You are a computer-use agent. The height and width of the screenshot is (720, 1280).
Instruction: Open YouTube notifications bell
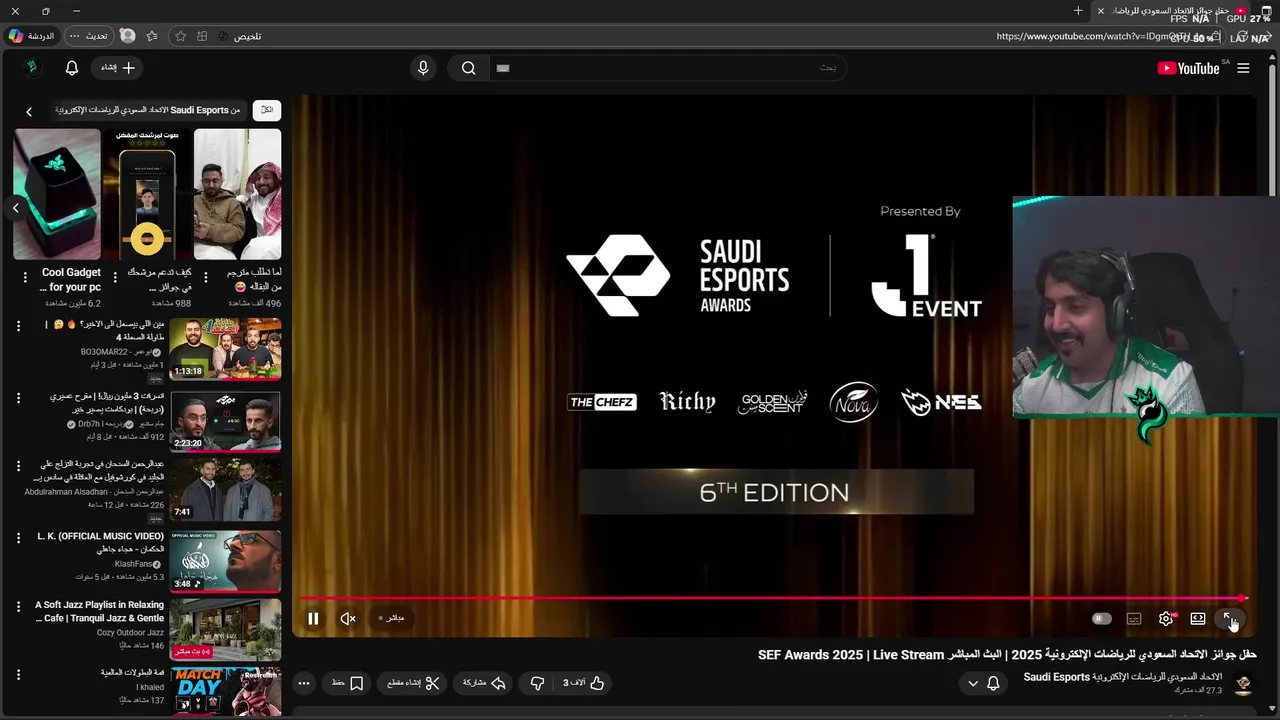72,68
